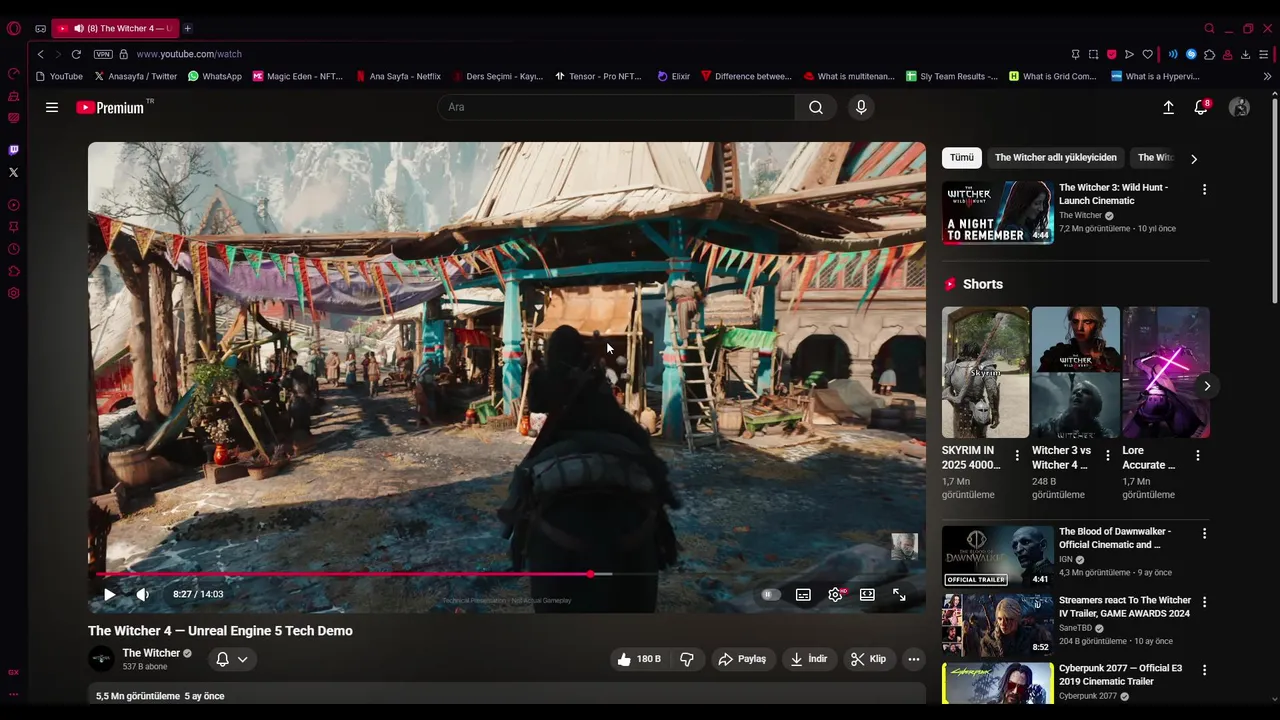This screenshot has width=1280, height=720.
Task: Select The Witcher adlı yükleyiciden chip
Action: click(x=1056, y=158)
